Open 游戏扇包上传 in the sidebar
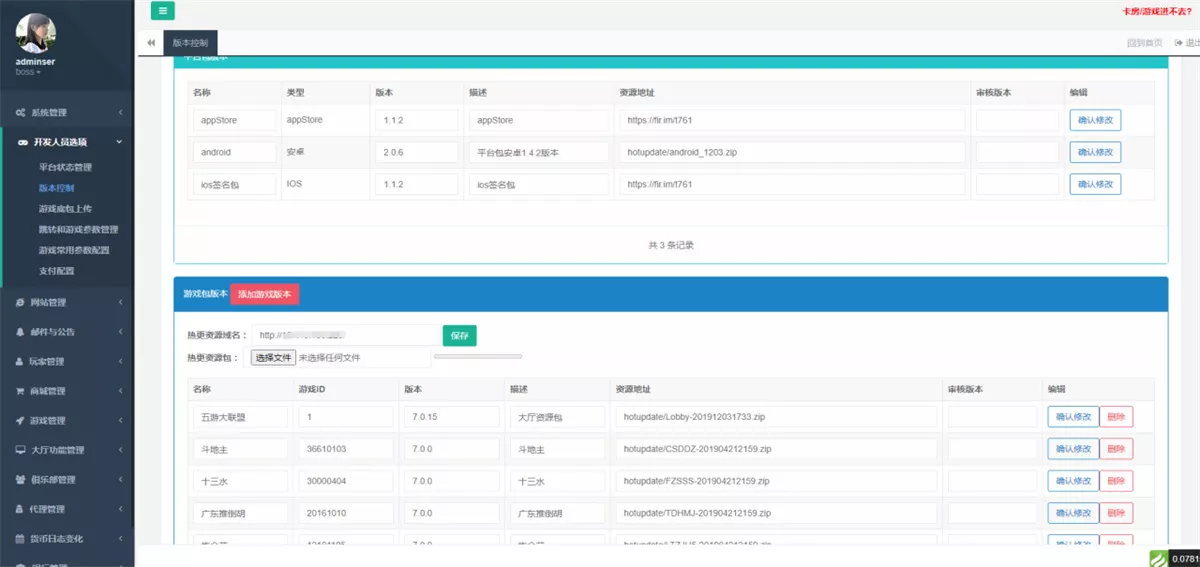This screenshot has height=567, width=1200. (65, 208)
